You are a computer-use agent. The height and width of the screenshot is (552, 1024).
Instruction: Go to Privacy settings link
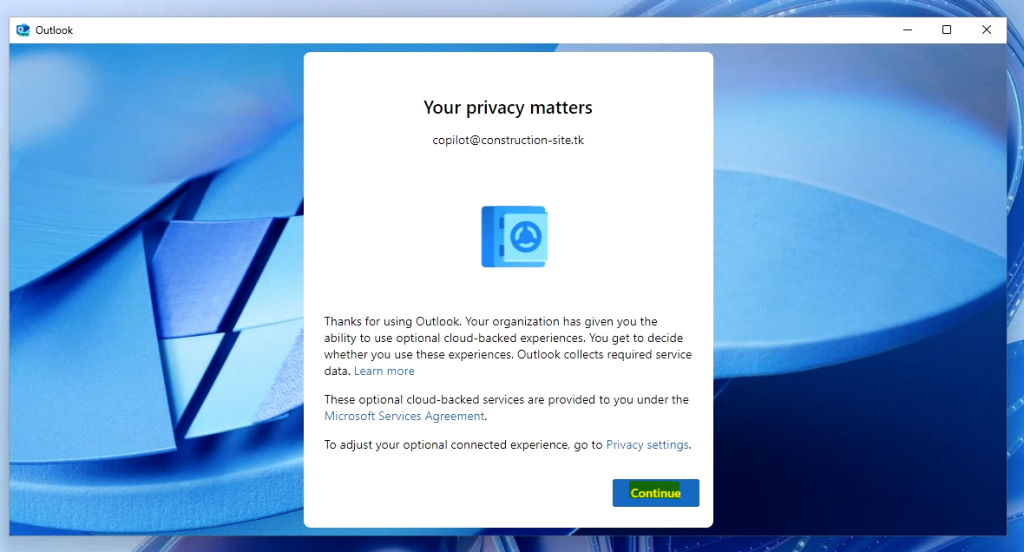(647, 445)
